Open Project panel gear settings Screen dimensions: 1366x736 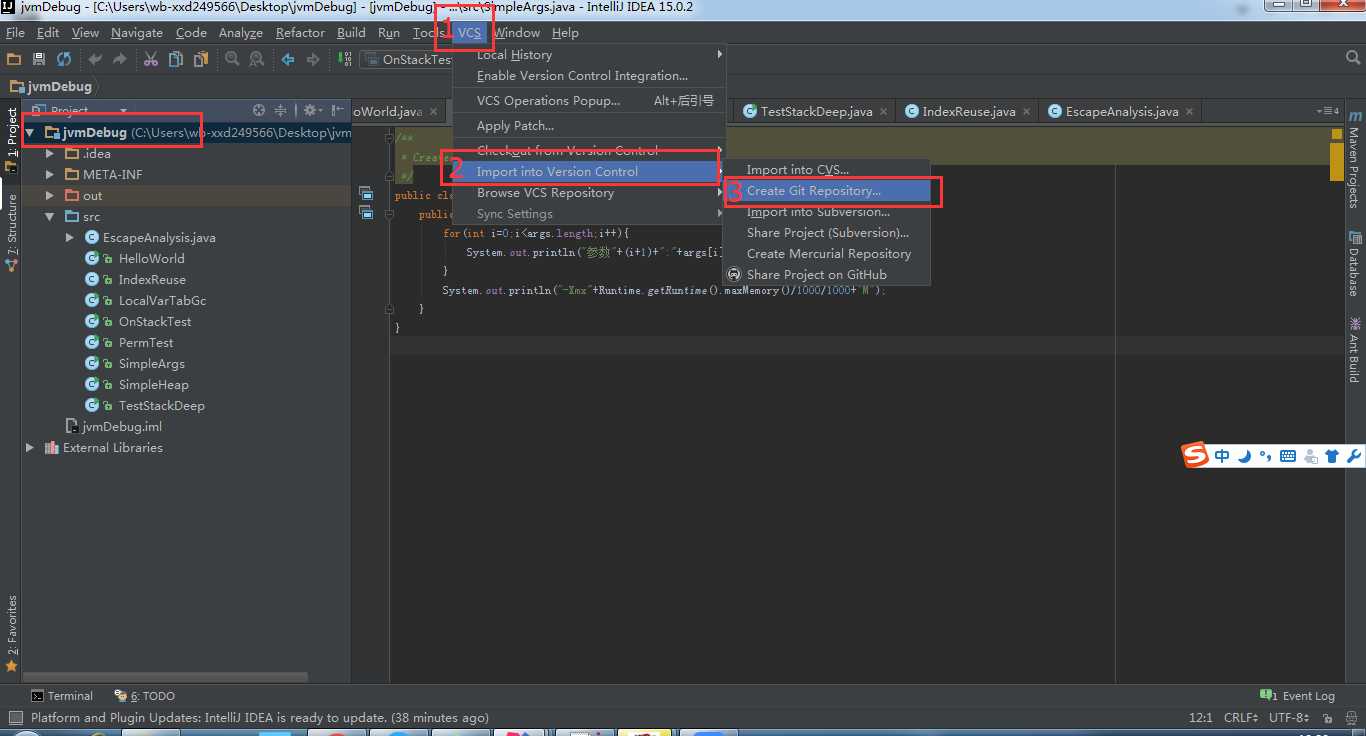click(311, 111)
